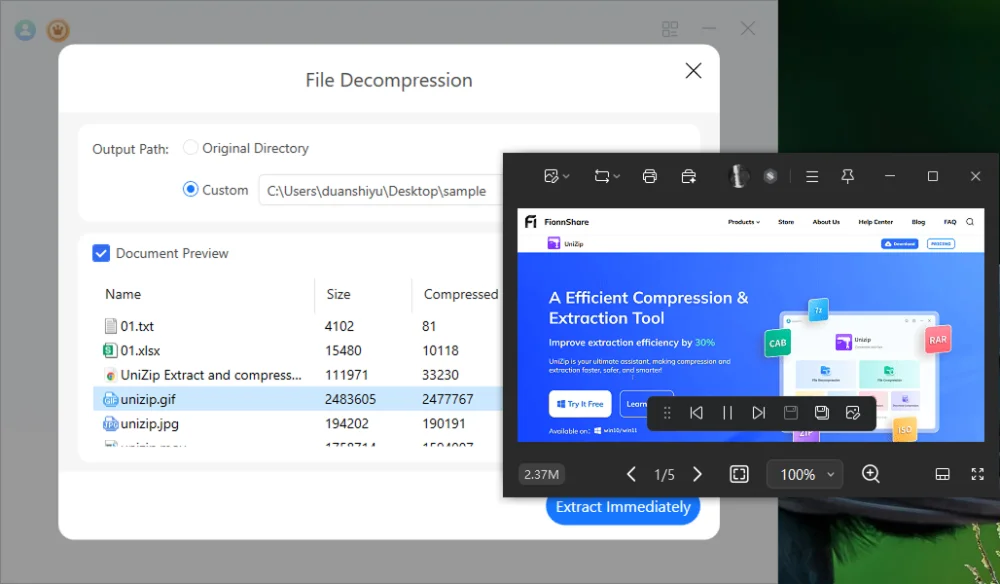Select the Custom output path option
This screenshot has width=1000, height=584.
(191, 190)
